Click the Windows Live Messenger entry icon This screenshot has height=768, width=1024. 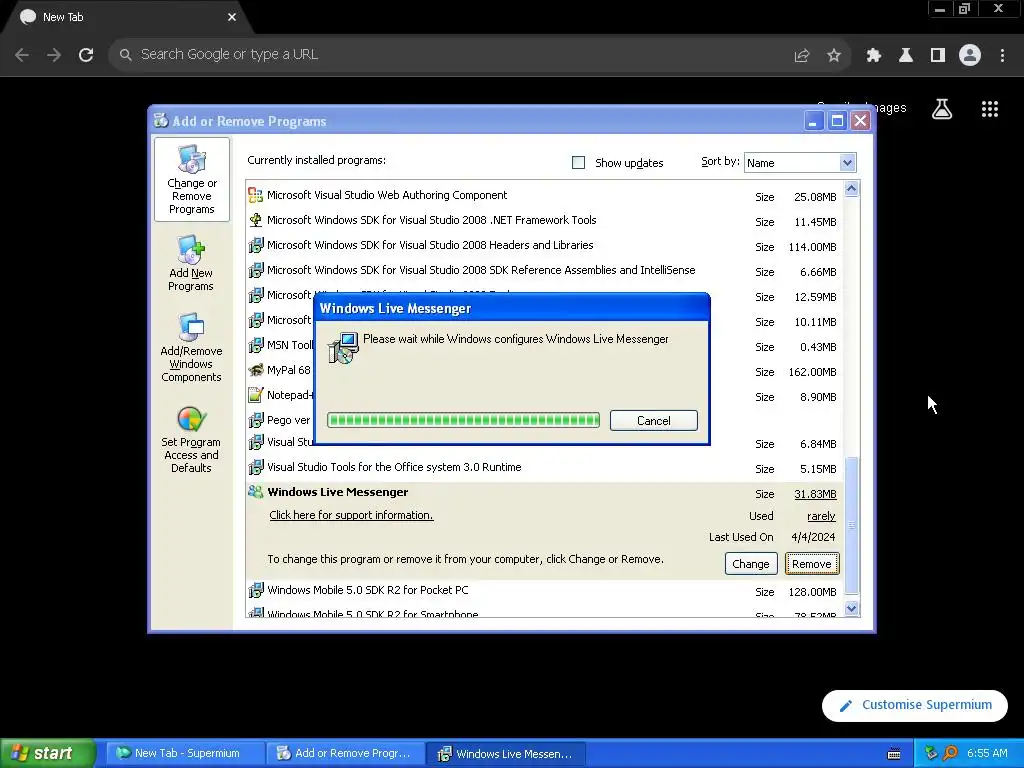[x=255, y=492]
